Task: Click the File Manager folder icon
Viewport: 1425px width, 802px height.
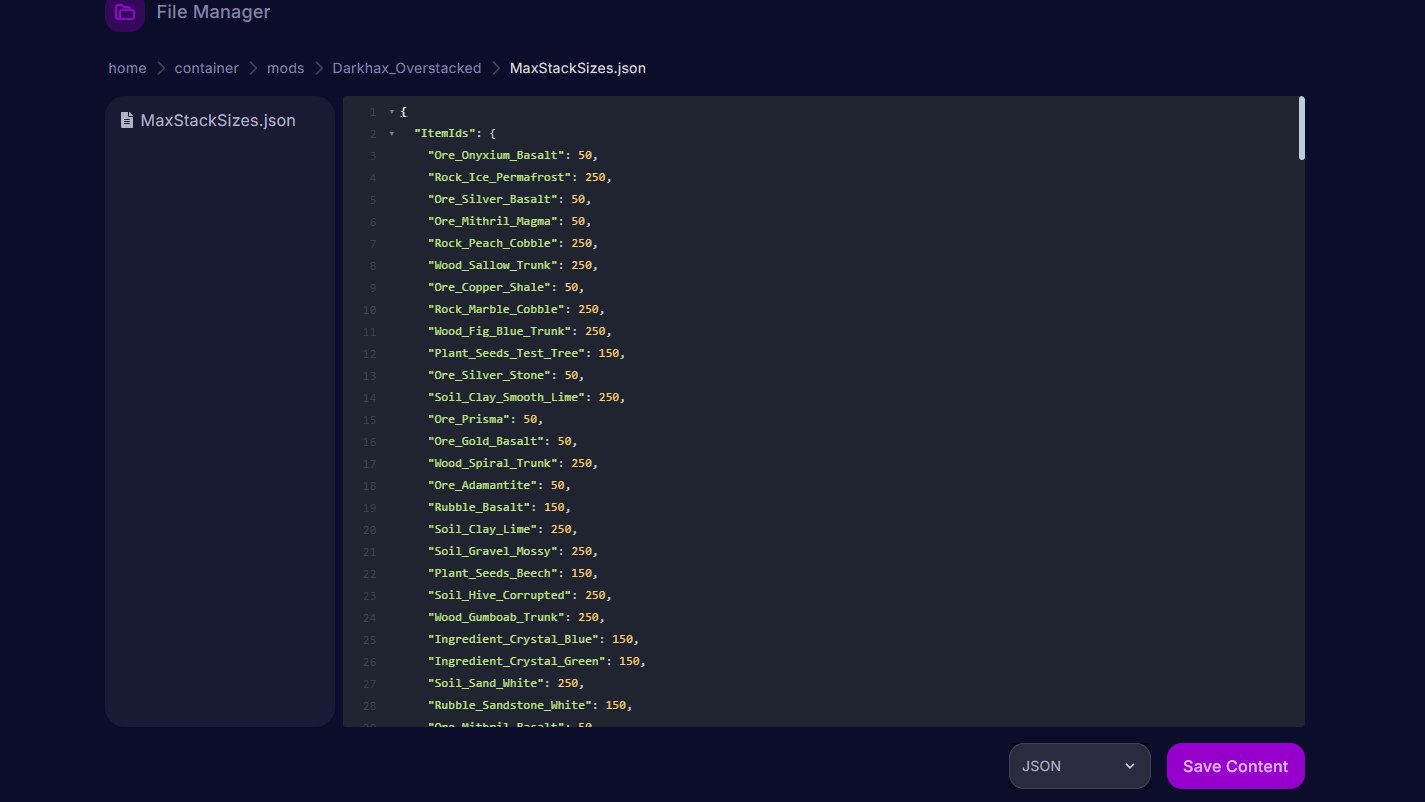Action: [x=124, y=14]
